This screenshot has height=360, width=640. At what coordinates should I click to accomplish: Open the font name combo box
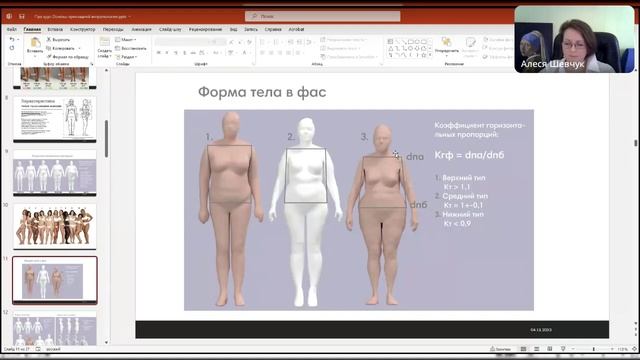pos(182,42)
